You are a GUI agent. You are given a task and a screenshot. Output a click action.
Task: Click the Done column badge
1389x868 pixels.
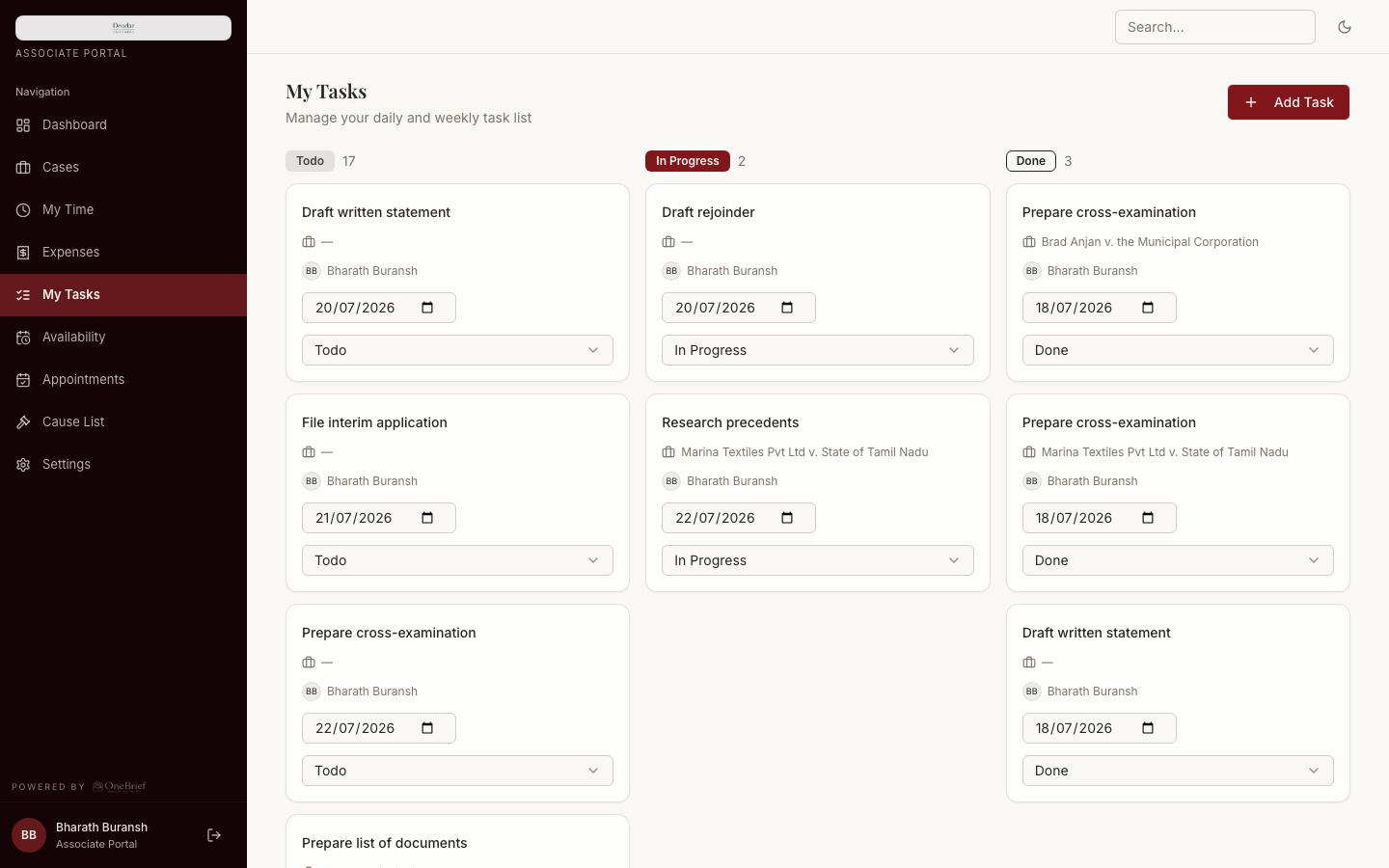(1031, 161)
